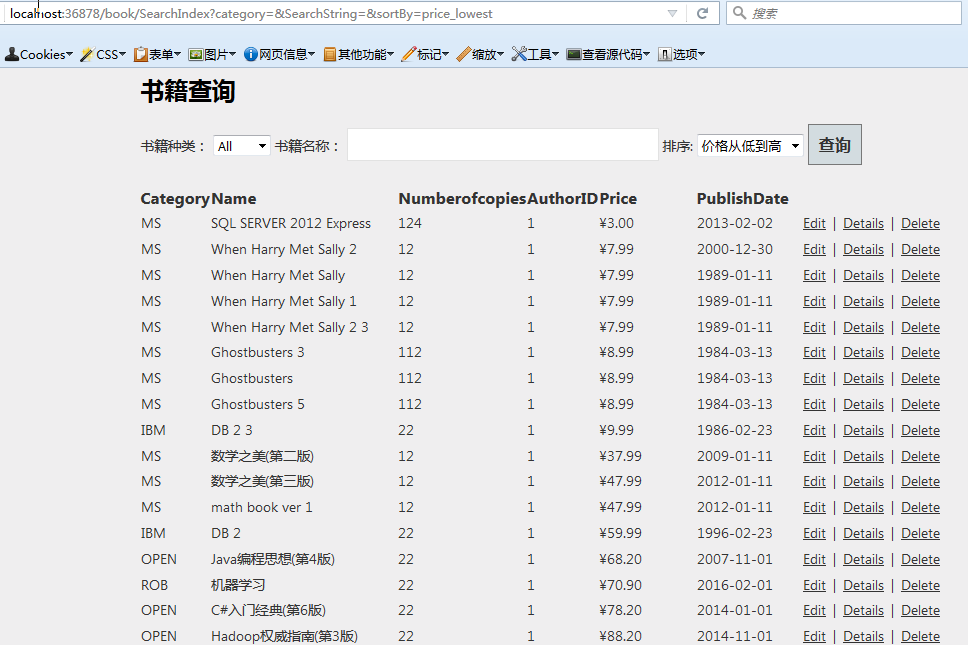Edit the math book ver 1 row
Image resolution: width=968 pixels, height=645 pixels.
coord(814,507)
